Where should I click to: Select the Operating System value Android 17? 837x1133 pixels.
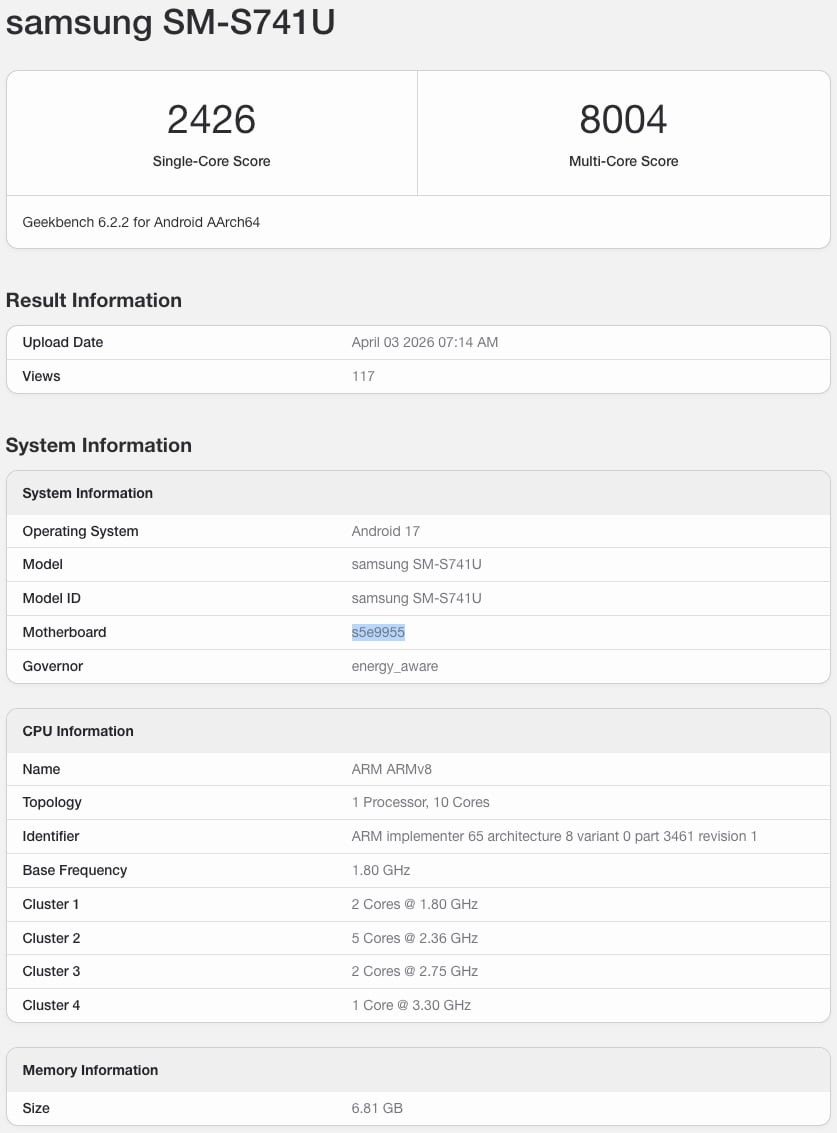[x=385, y=531]
